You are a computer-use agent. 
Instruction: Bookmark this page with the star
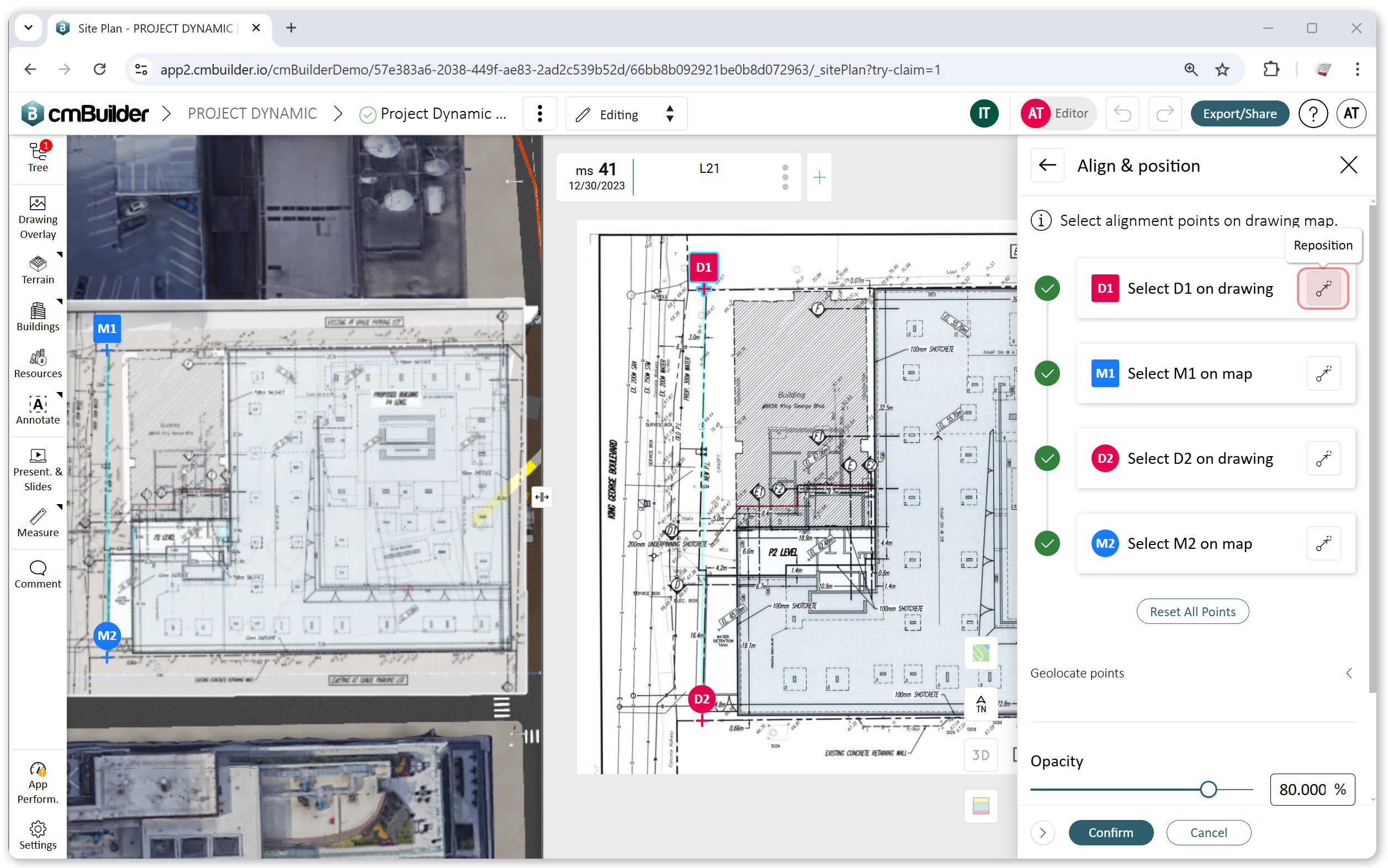point(1222,70)
